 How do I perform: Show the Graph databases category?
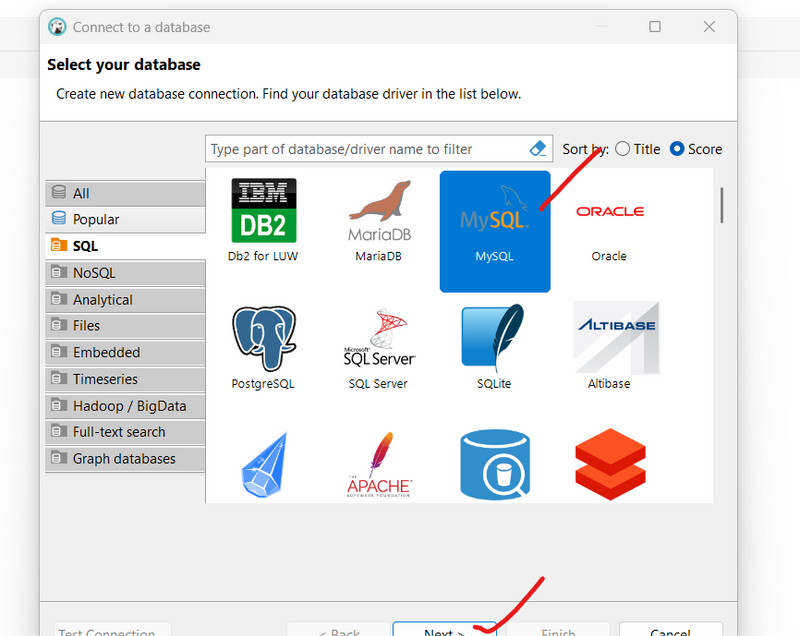[125, 459]
